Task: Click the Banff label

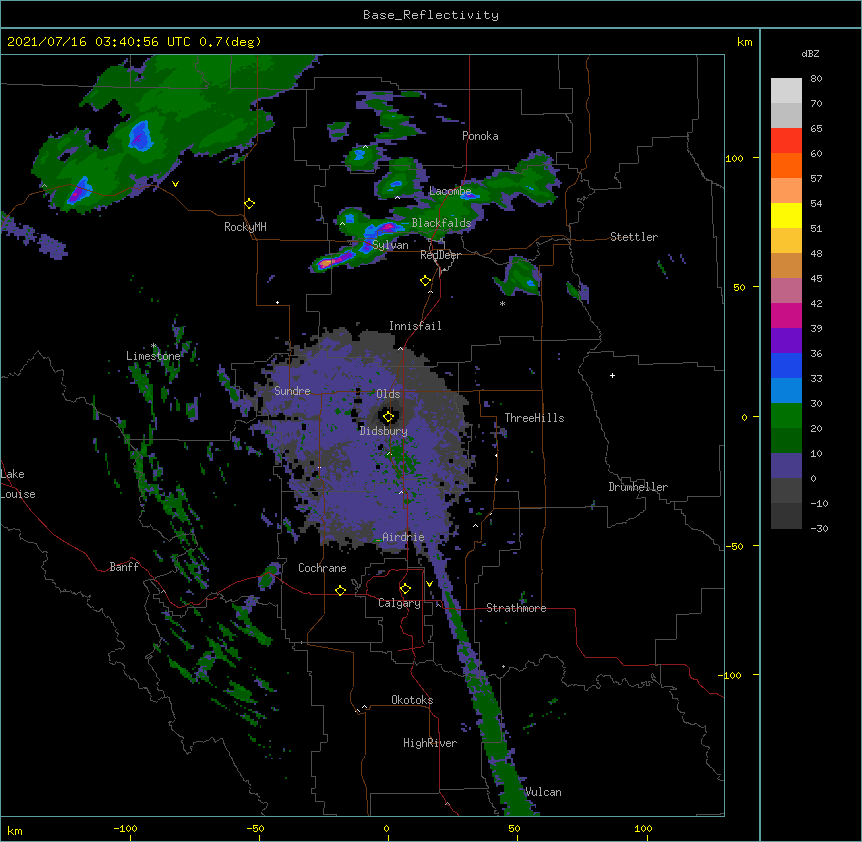Action: pos(124,567)
